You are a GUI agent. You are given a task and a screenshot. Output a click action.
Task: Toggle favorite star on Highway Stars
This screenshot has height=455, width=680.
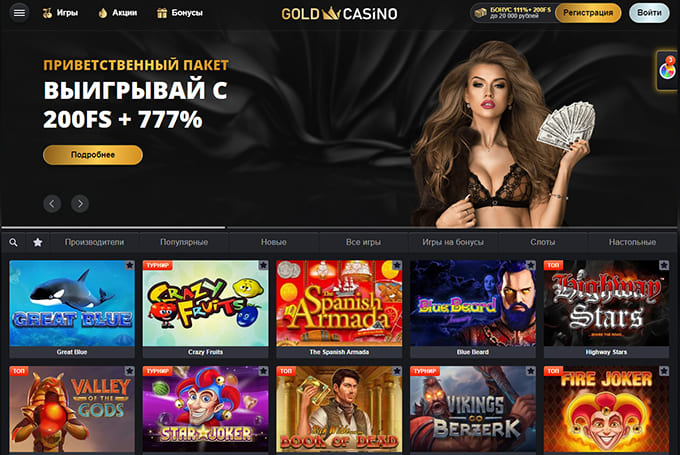point(664,265)
